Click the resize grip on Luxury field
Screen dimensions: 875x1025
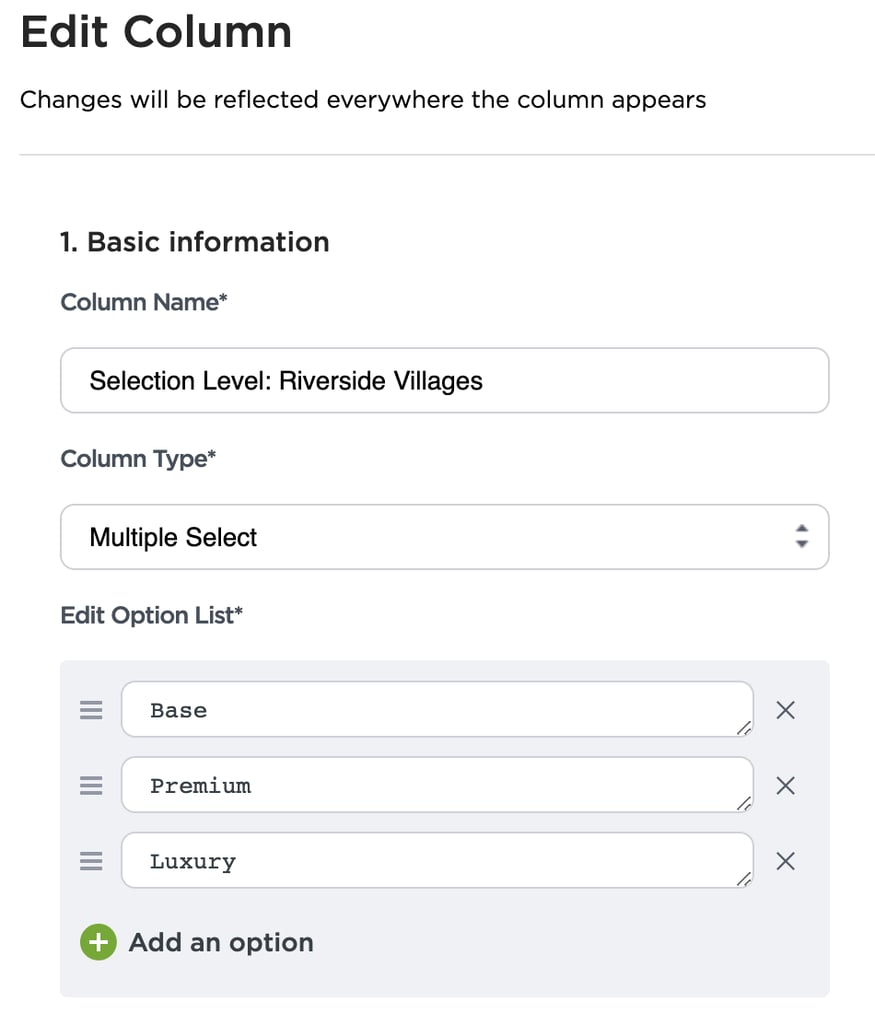[x=744, y=879]
